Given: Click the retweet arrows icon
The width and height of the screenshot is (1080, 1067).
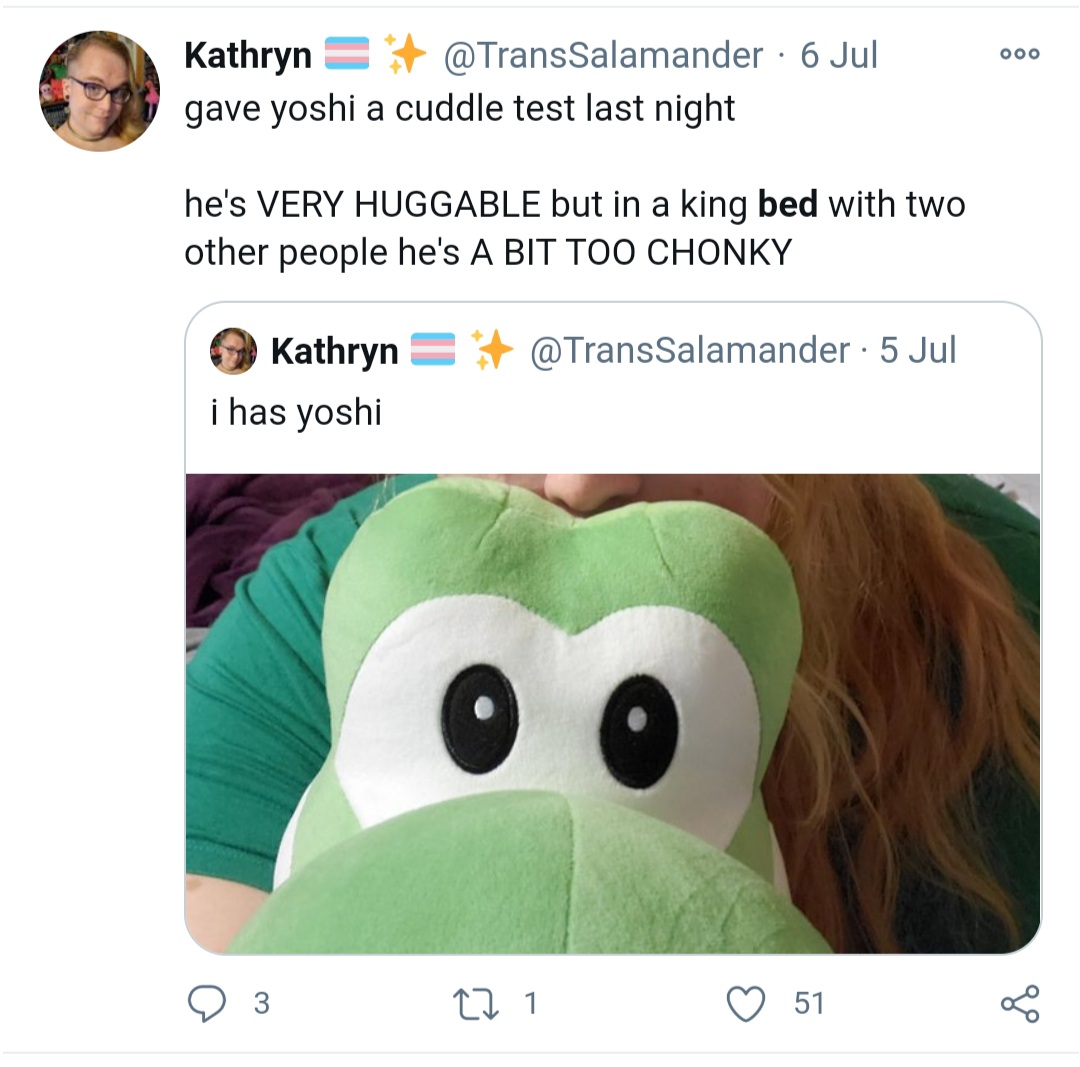Looking at the screenshot, I should tap(475, 1004).
